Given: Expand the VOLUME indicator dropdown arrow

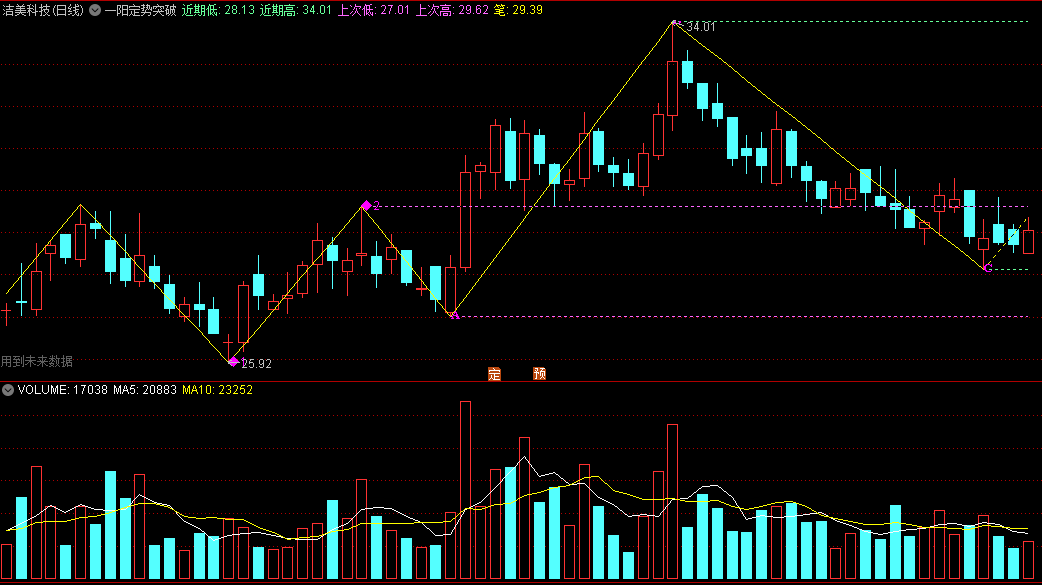Looking at the screenshot, I should (8, 390).
